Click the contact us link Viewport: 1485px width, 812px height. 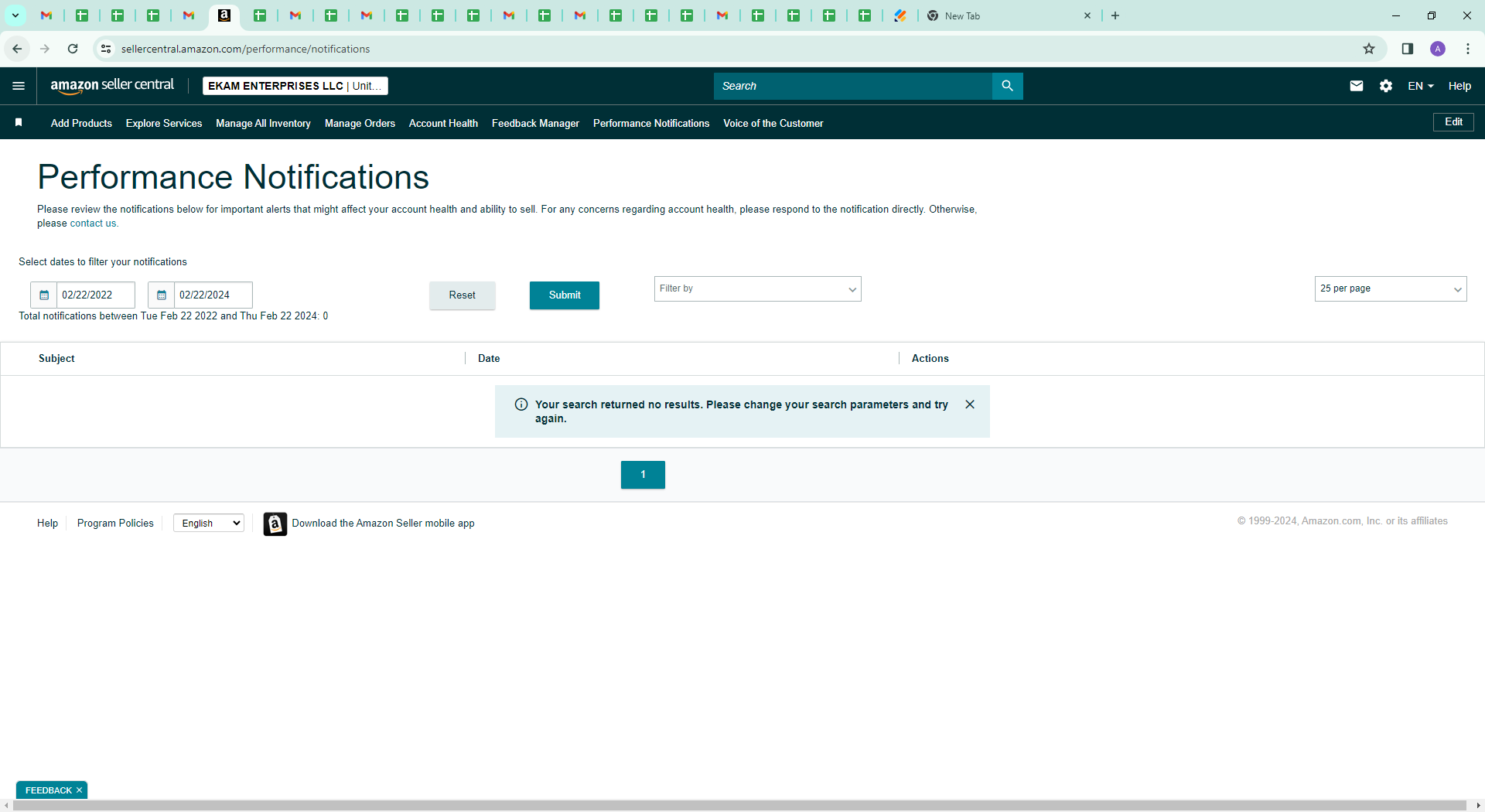93,223
